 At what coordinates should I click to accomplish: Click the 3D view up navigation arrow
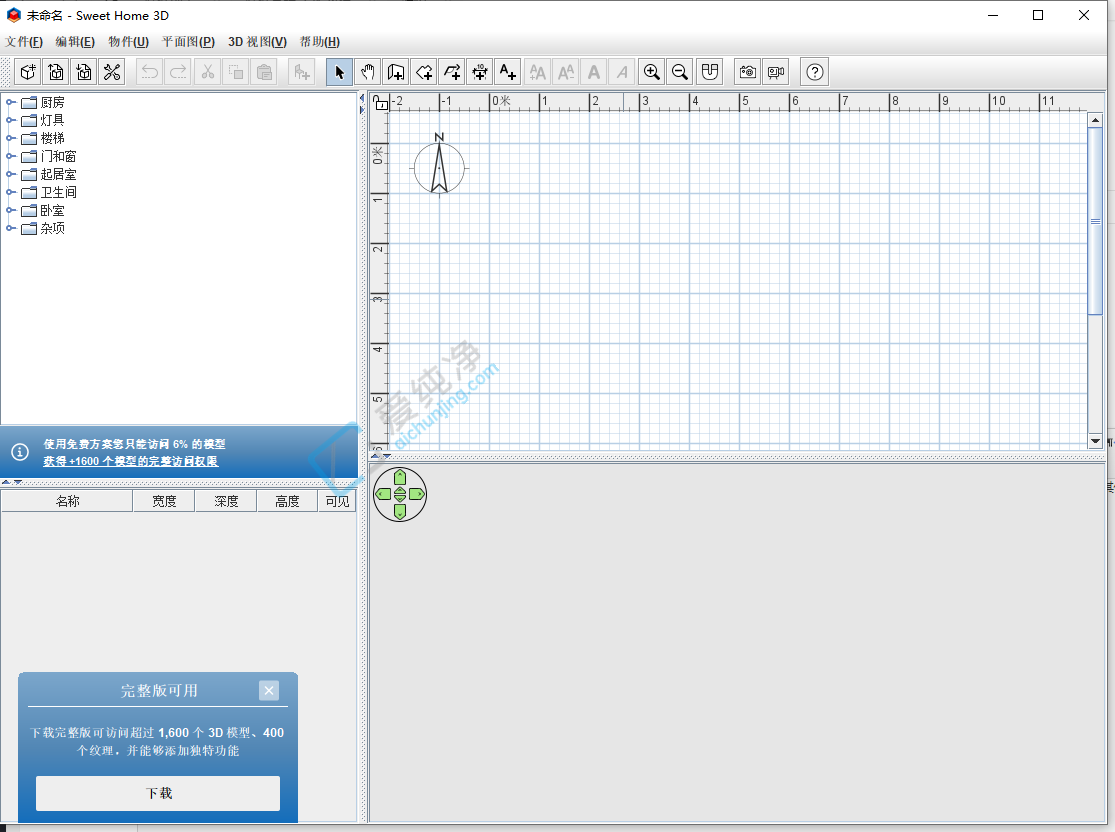coord(400,477)
